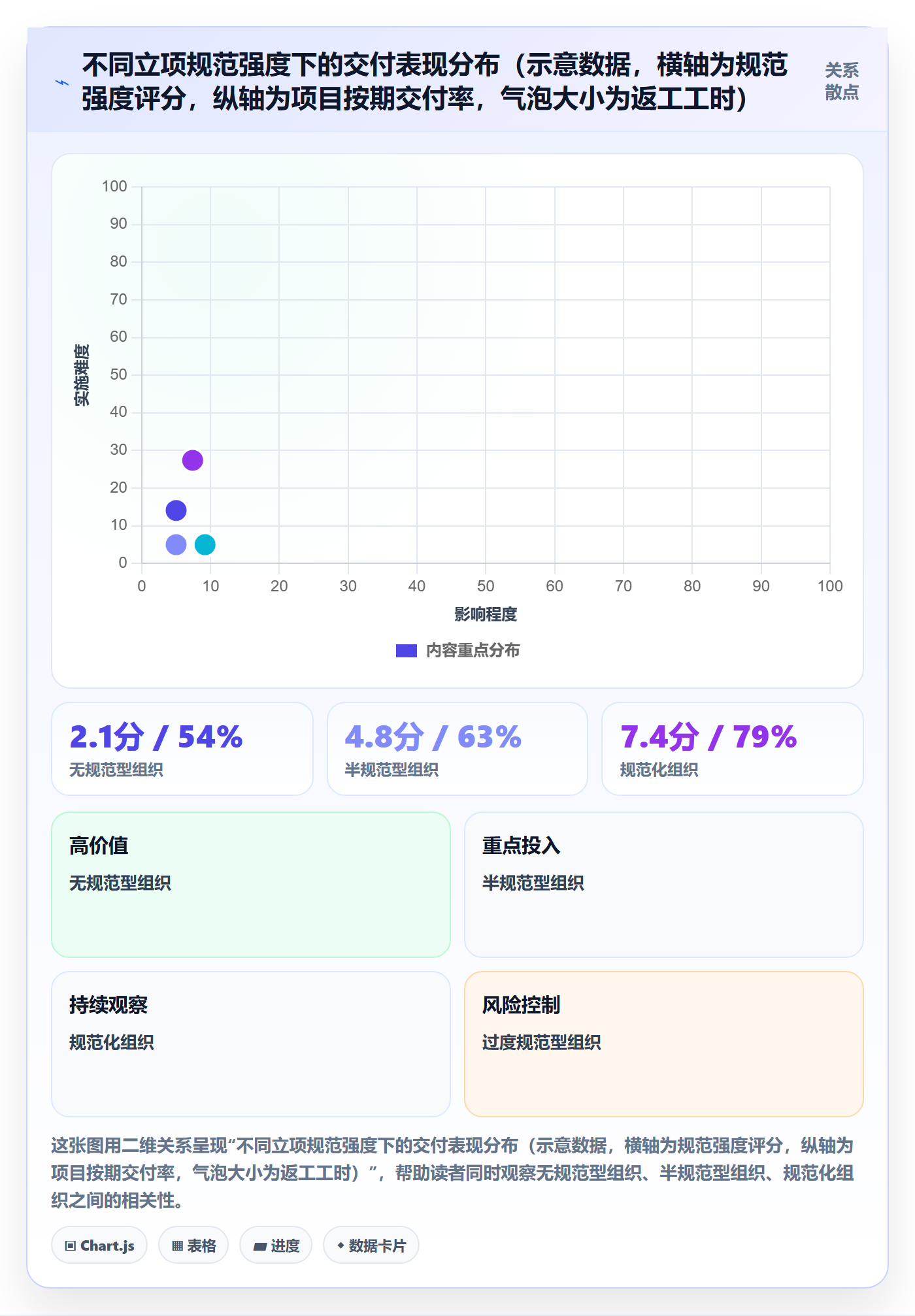Toggle the 内容重点分布 legend color swatch

(407, 651)
